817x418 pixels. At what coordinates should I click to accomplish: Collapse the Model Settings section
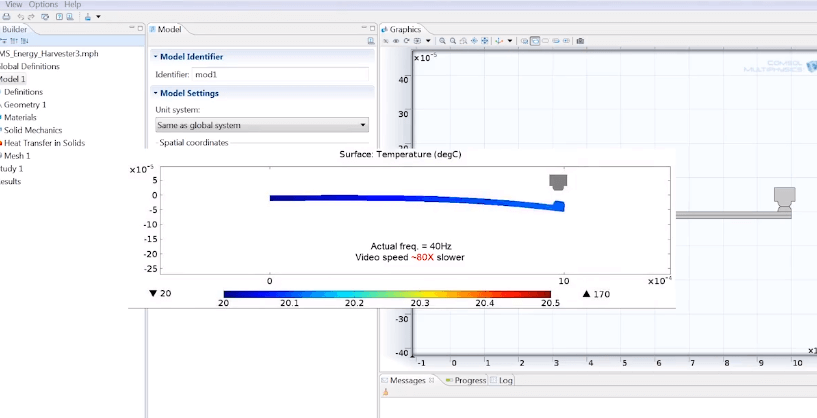point(155,93)
